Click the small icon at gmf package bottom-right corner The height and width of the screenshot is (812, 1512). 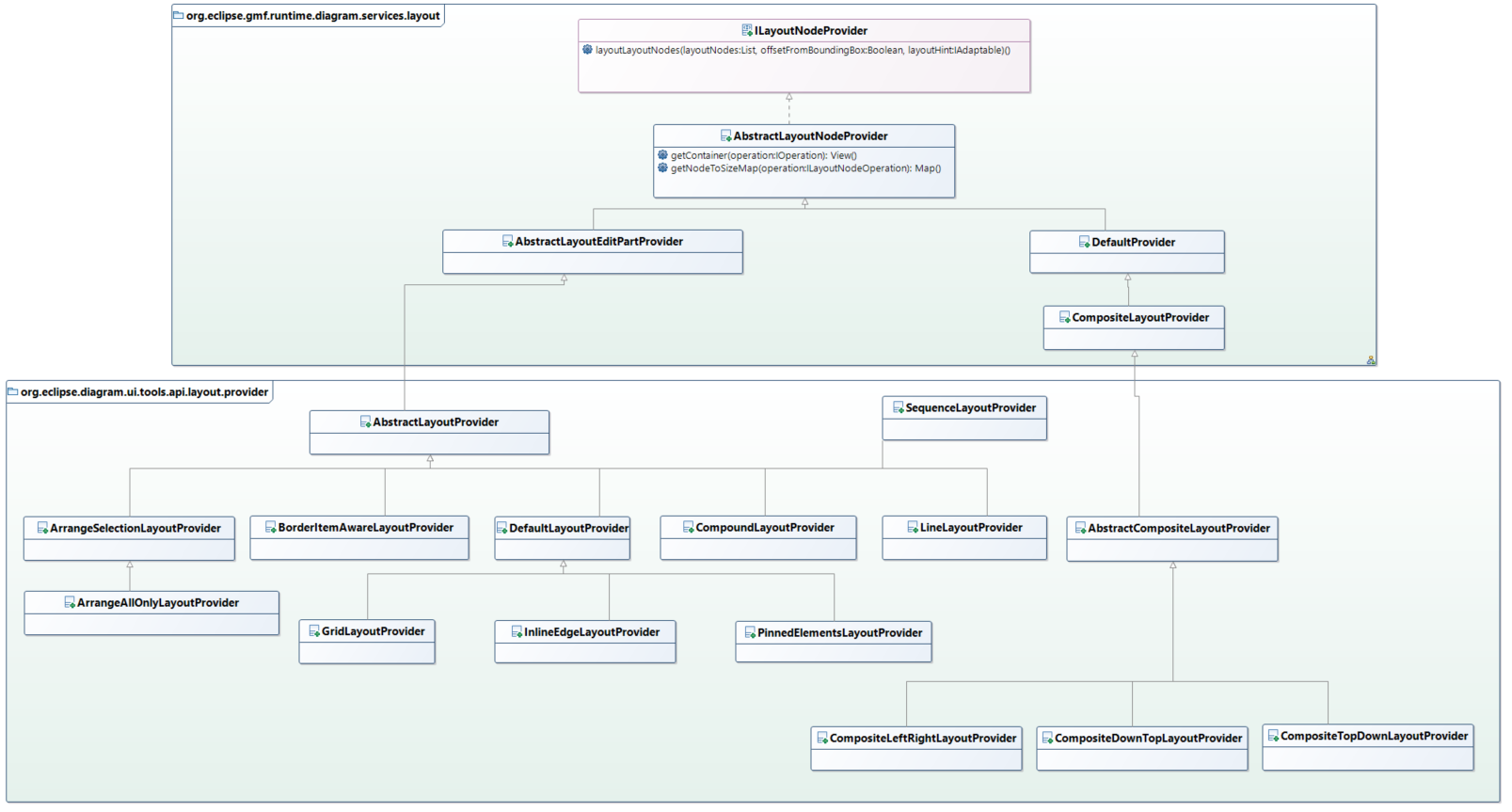tap(1370, 359)
